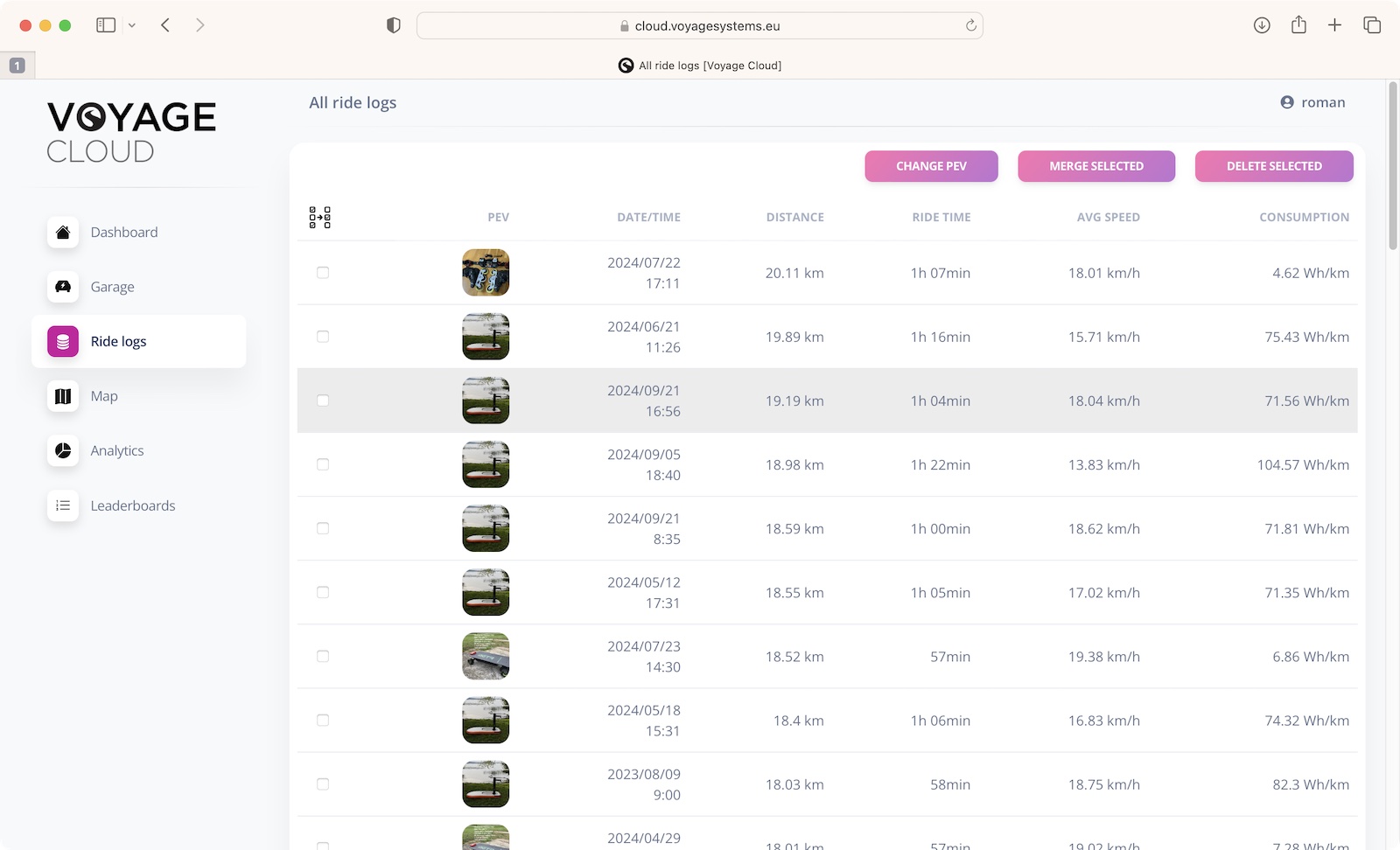Open a new tab with plus icon
The width and height of the screenshot is (1400, 850).
1334,25
